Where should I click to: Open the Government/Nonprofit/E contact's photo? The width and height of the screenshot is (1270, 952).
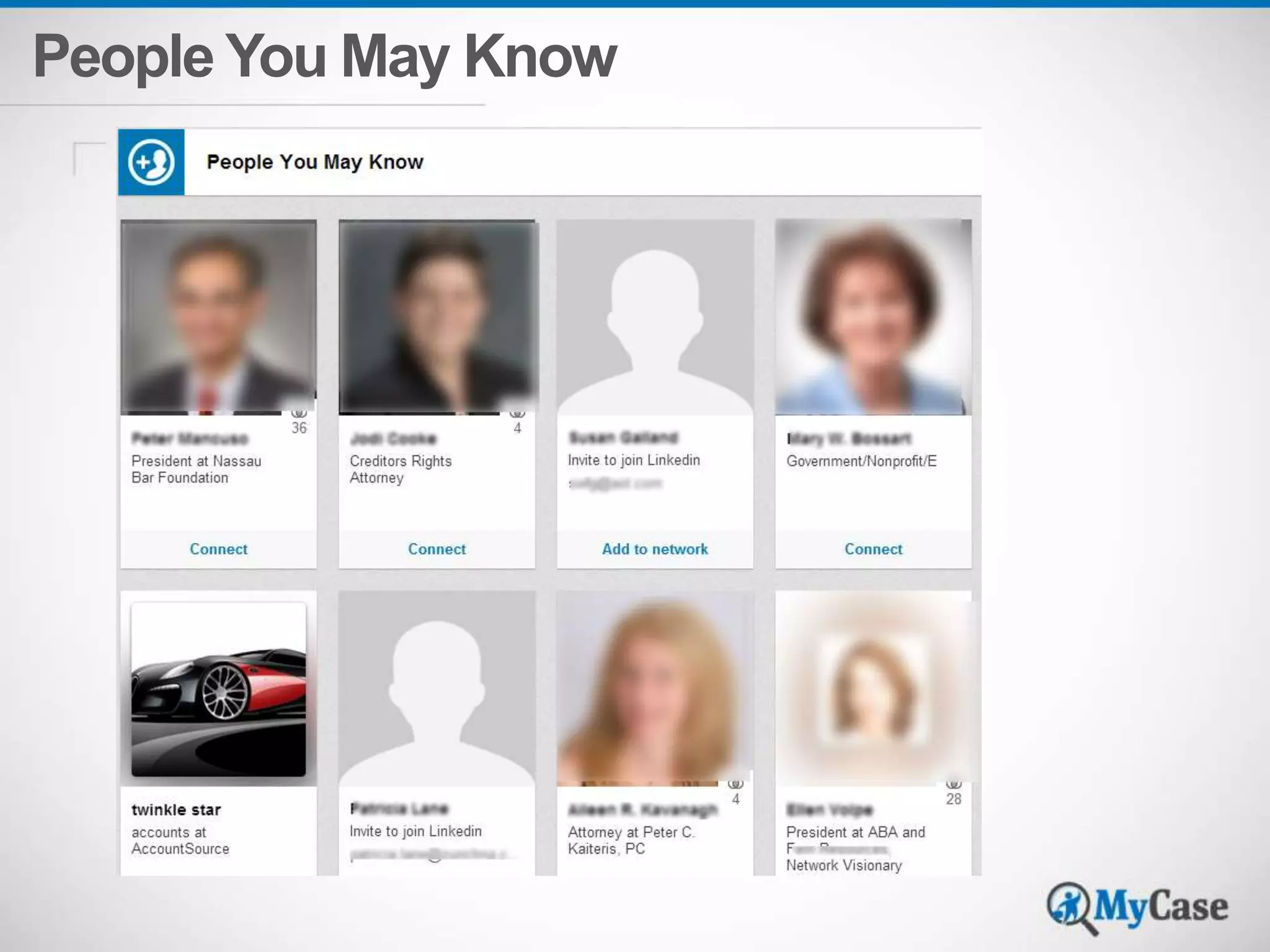[x=873, y=317]
